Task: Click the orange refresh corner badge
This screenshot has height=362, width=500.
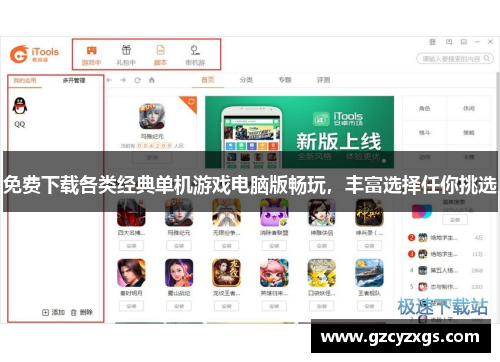Action: pos(191,102)
